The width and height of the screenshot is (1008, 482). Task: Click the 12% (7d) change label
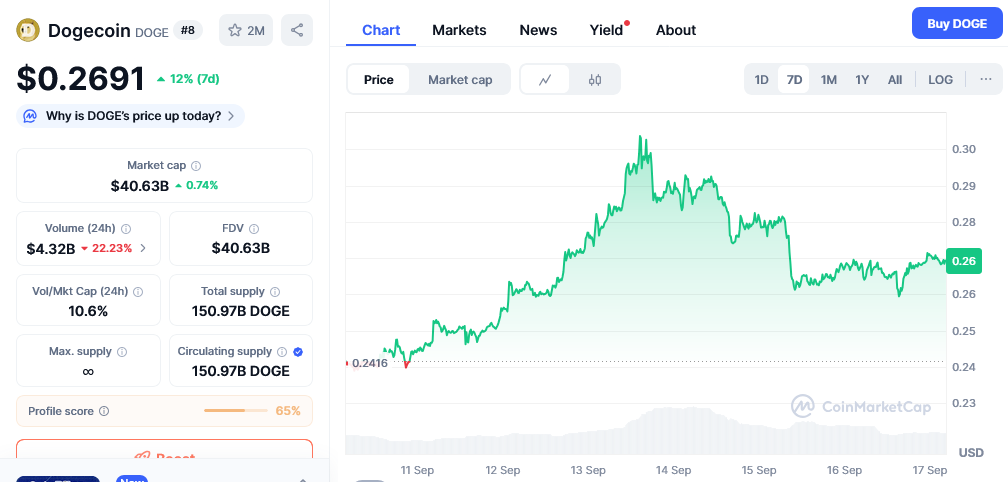pyautogui.click(x=188, y=79)
